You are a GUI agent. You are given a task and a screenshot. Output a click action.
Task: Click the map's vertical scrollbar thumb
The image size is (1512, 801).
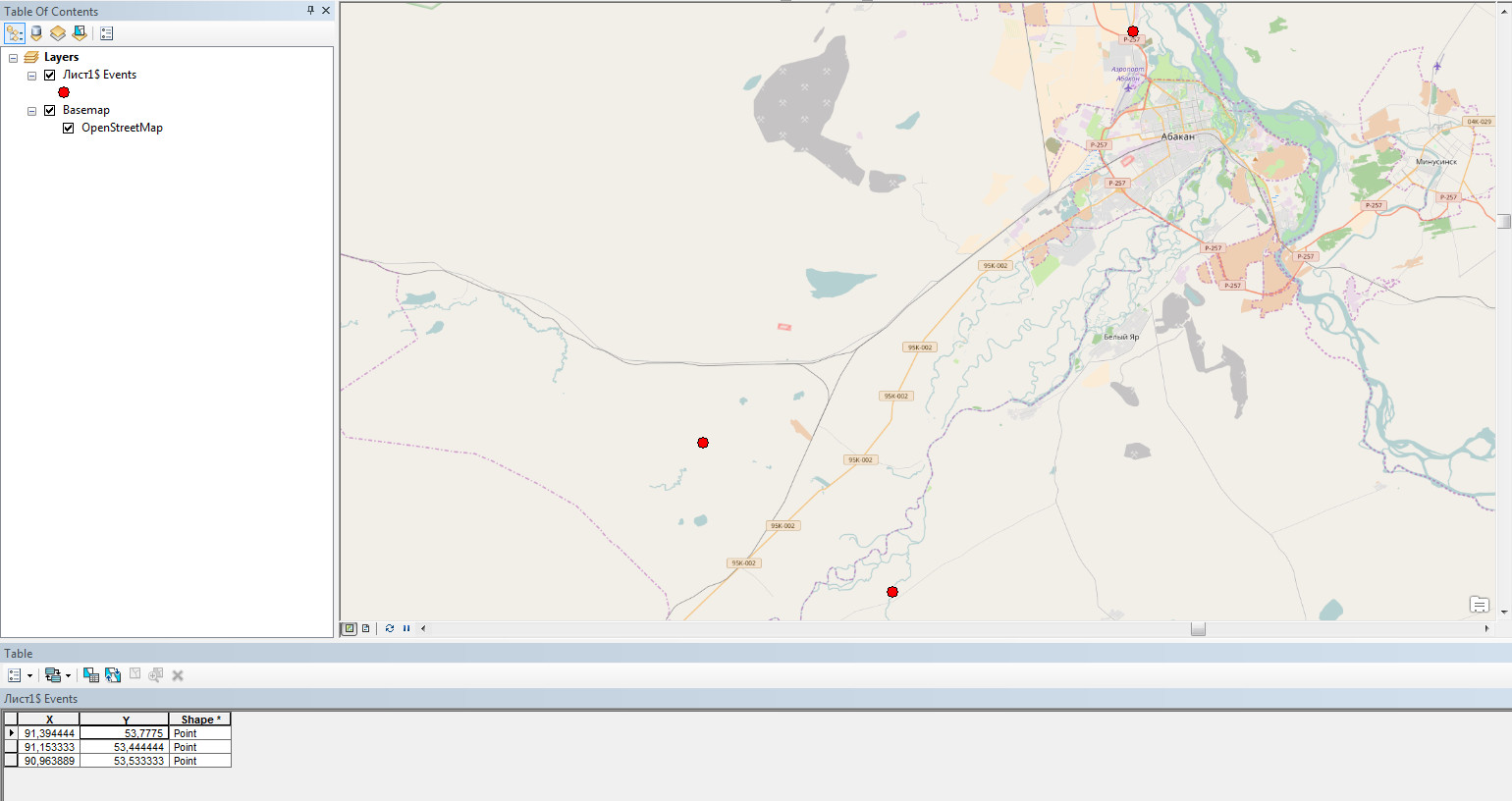pos(1504,221)
